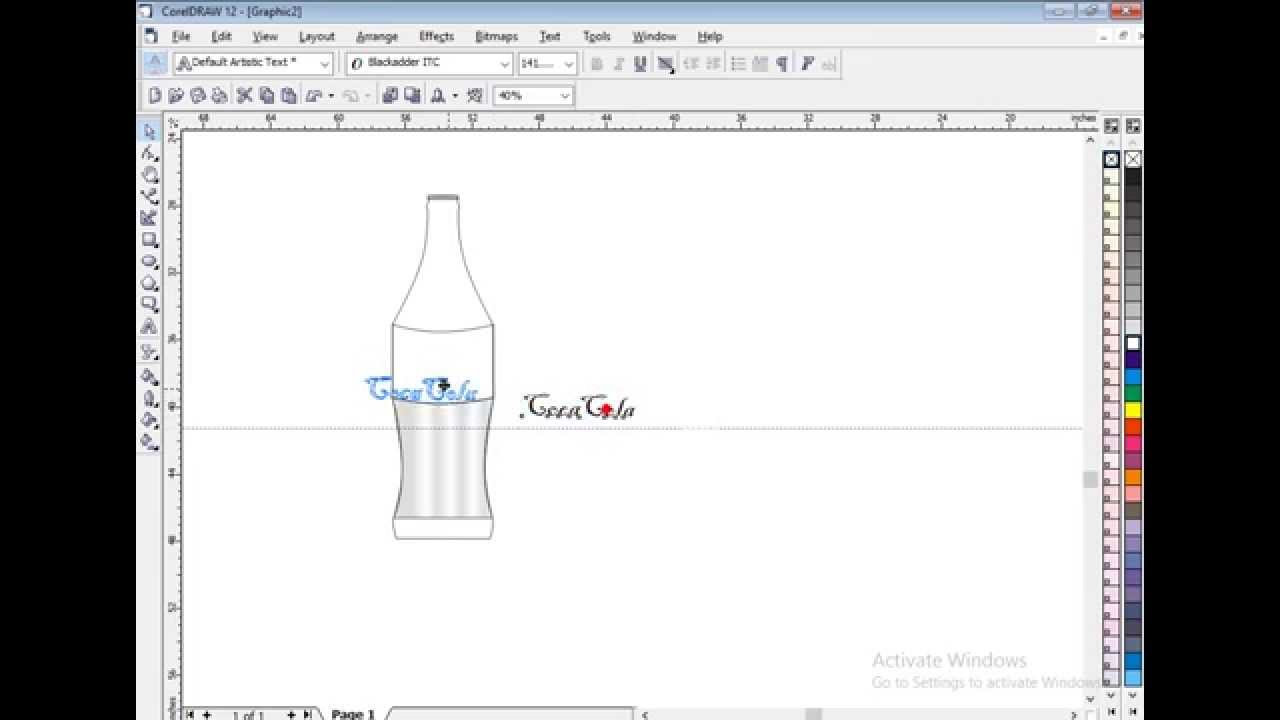Click the Import icon in toolbar
Screen dimensions: 1280x720
390,96
